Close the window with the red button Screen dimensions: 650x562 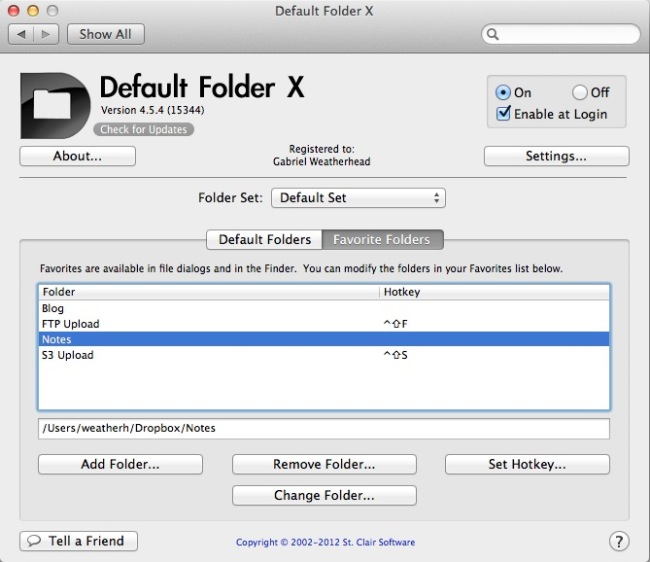[14, 11]
